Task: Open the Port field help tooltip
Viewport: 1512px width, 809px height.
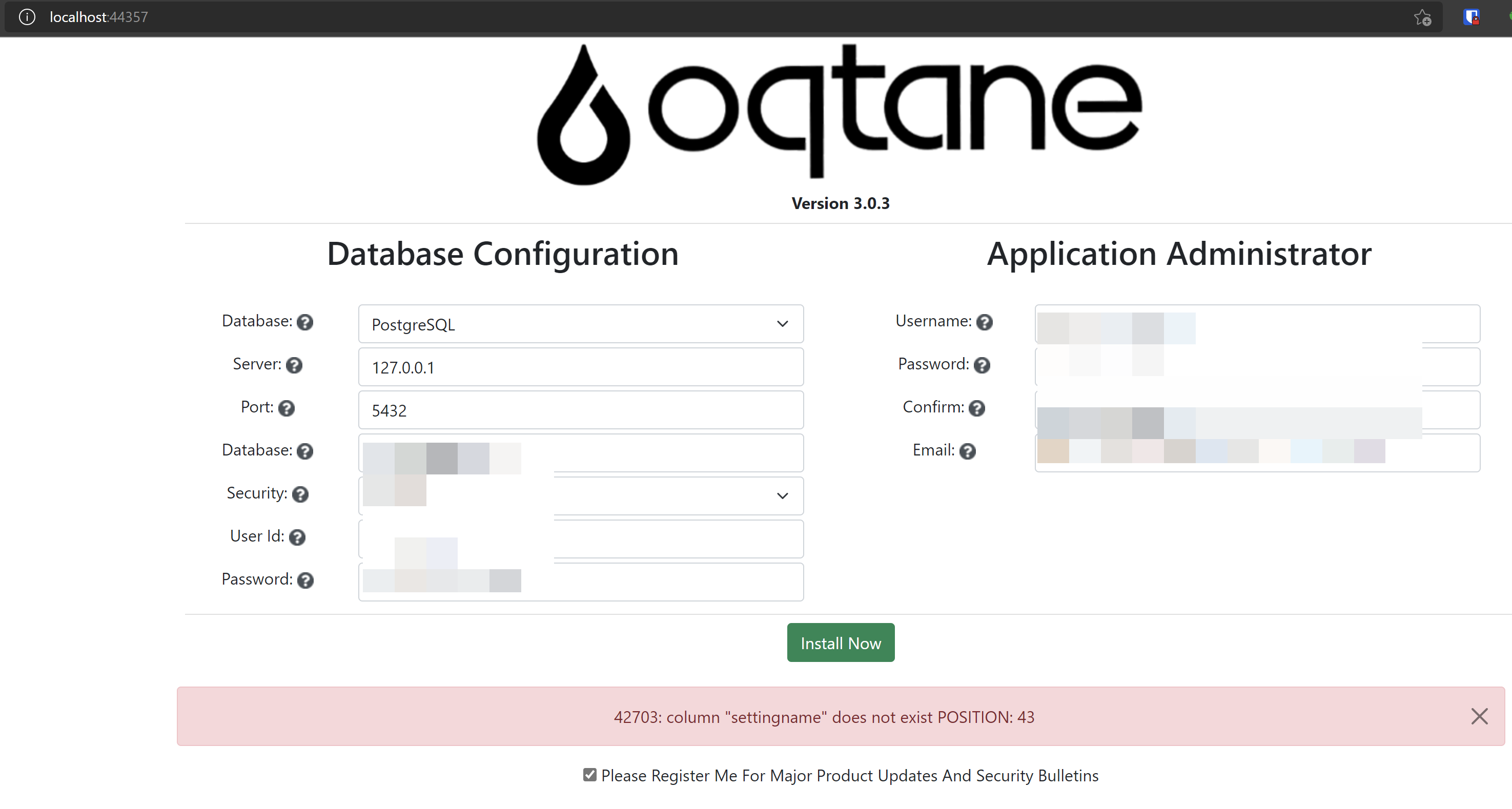Action: pos(287,408)
